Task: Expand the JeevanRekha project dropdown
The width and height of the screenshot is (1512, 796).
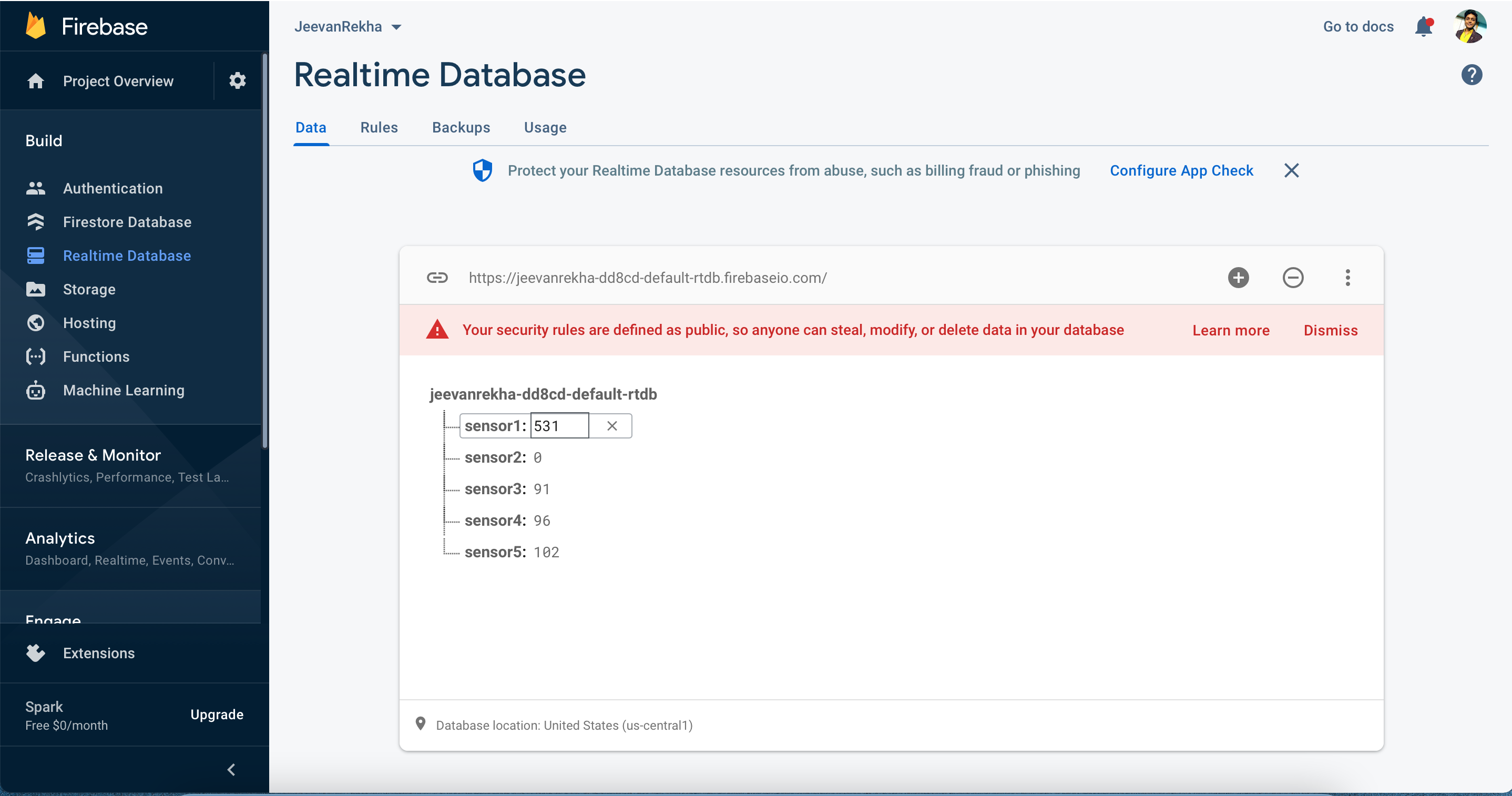Action: point(348,27)
